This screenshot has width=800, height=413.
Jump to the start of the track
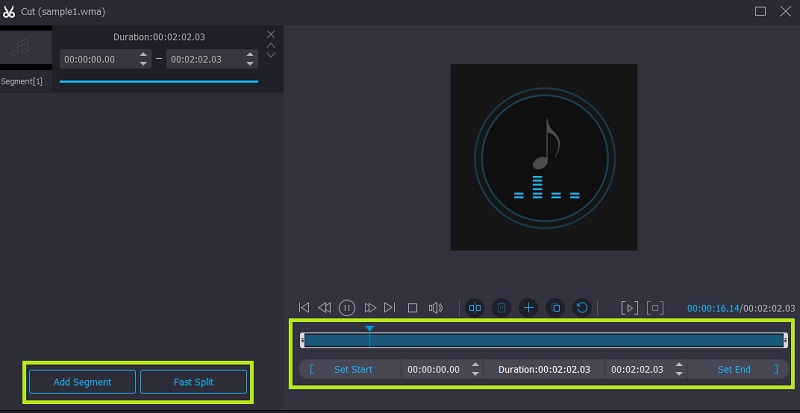pos(304,308)
